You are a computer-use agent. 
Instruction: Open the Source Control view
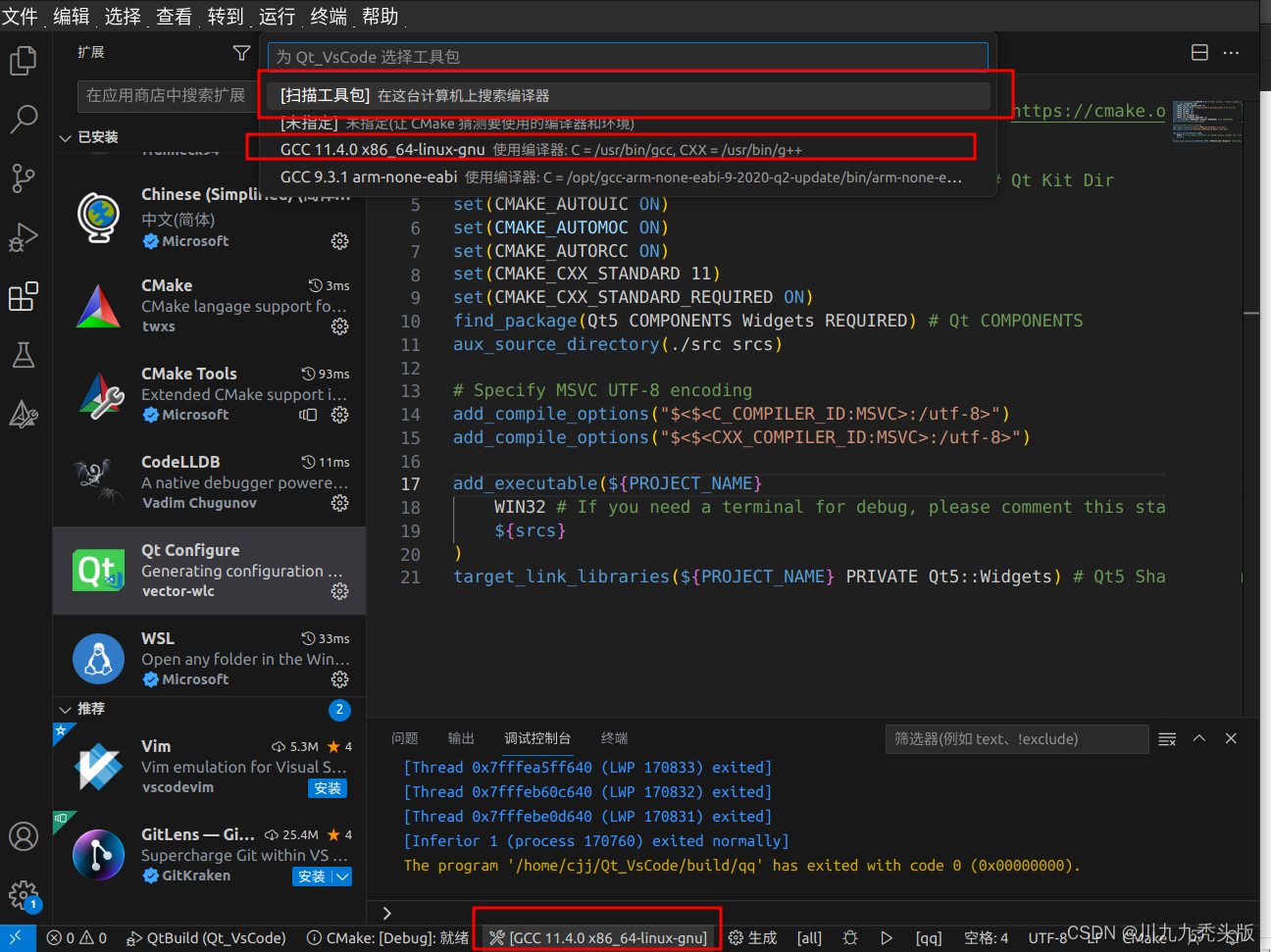point(24,177)
